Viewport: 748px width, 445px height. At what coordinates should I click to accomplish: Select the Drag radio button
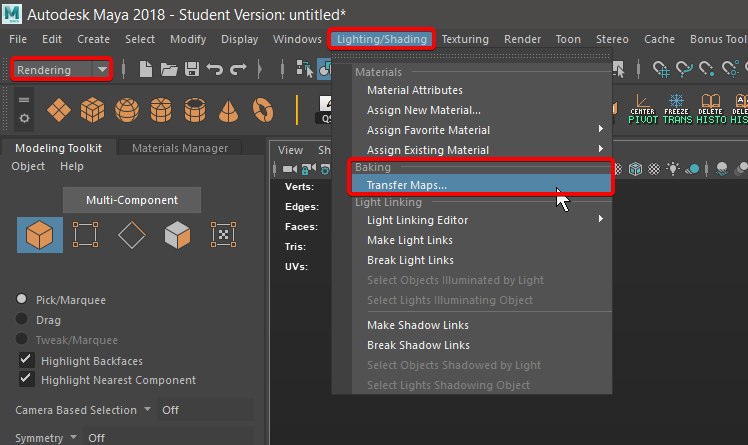pyautogui.click(x=21, y=319)
